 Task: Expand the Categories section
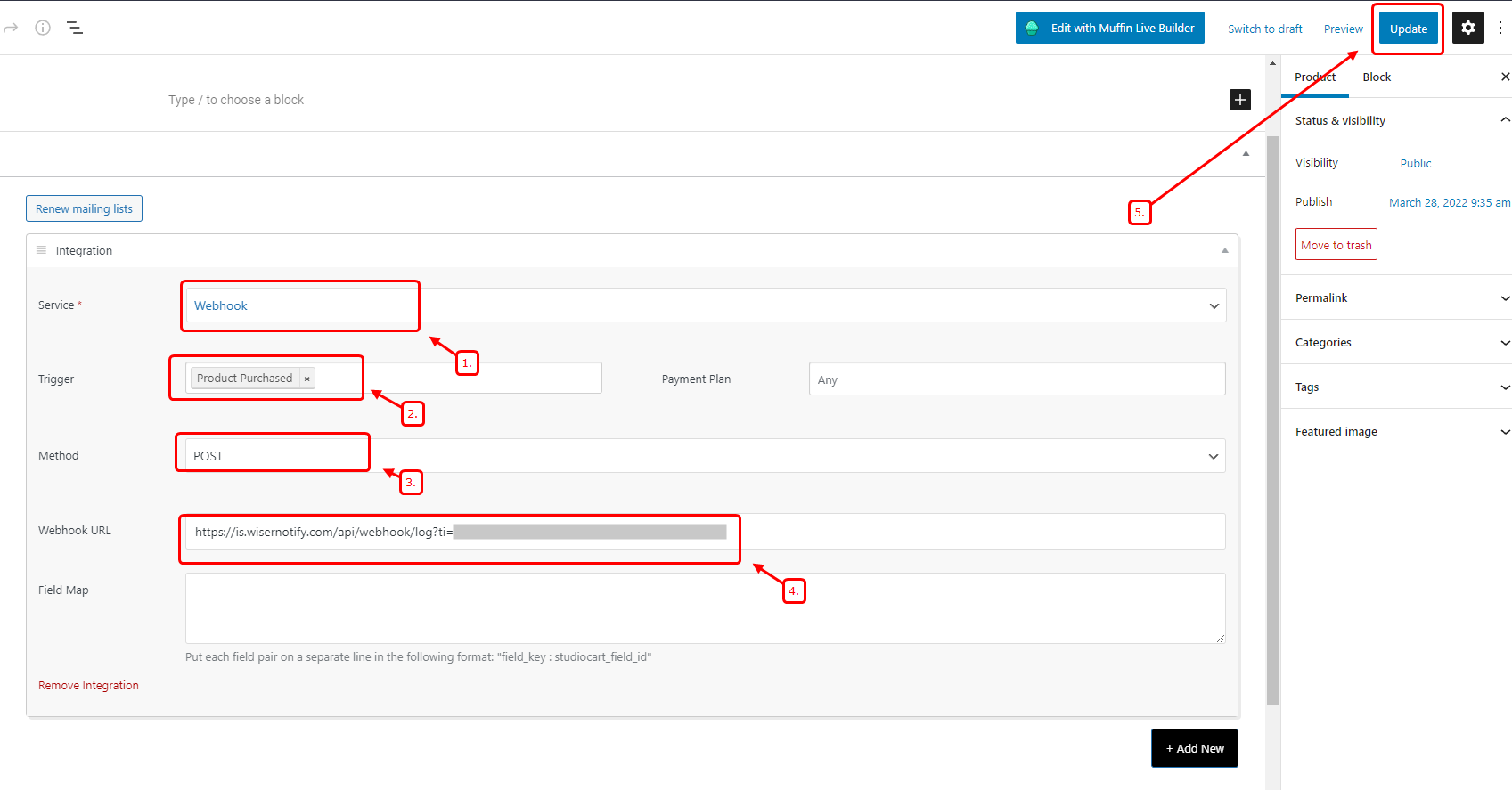click(x=1395, y=342)
